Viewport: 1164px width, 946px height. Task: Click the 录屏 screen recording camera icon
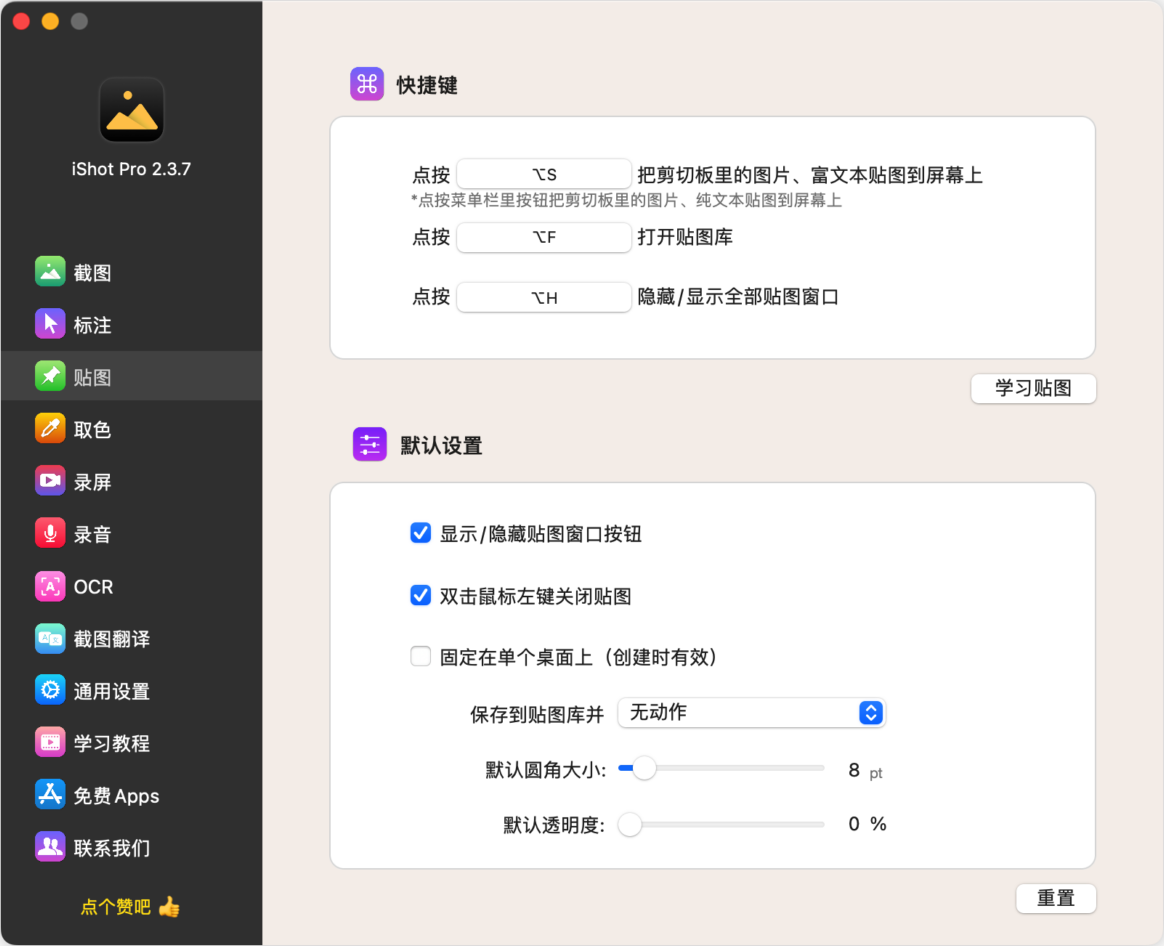(x=50, y=480)
